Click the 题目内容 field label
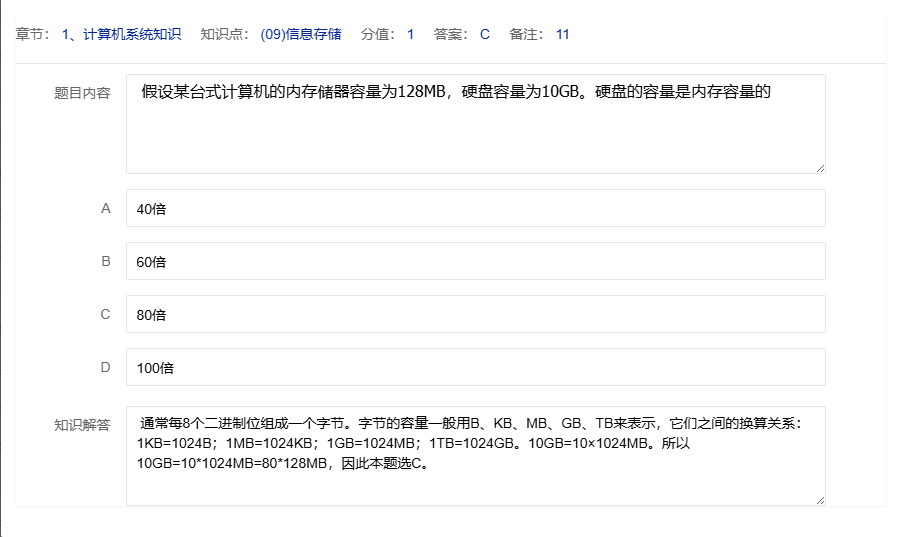This screenshot has width=899, height=537. [x=82, y=93]
